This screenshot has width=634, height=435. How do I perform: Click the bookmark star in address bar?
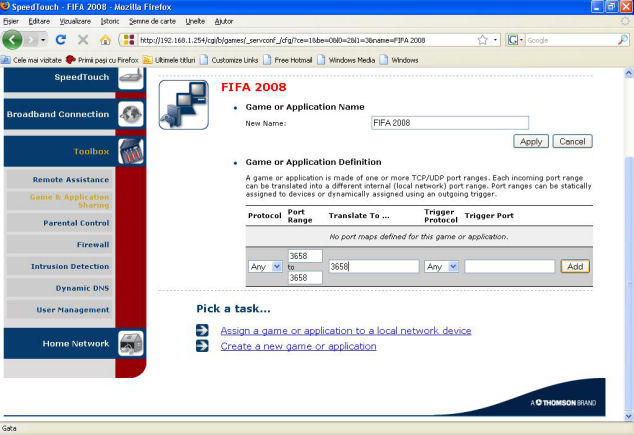pyautogui.click(x=482, y=40)
